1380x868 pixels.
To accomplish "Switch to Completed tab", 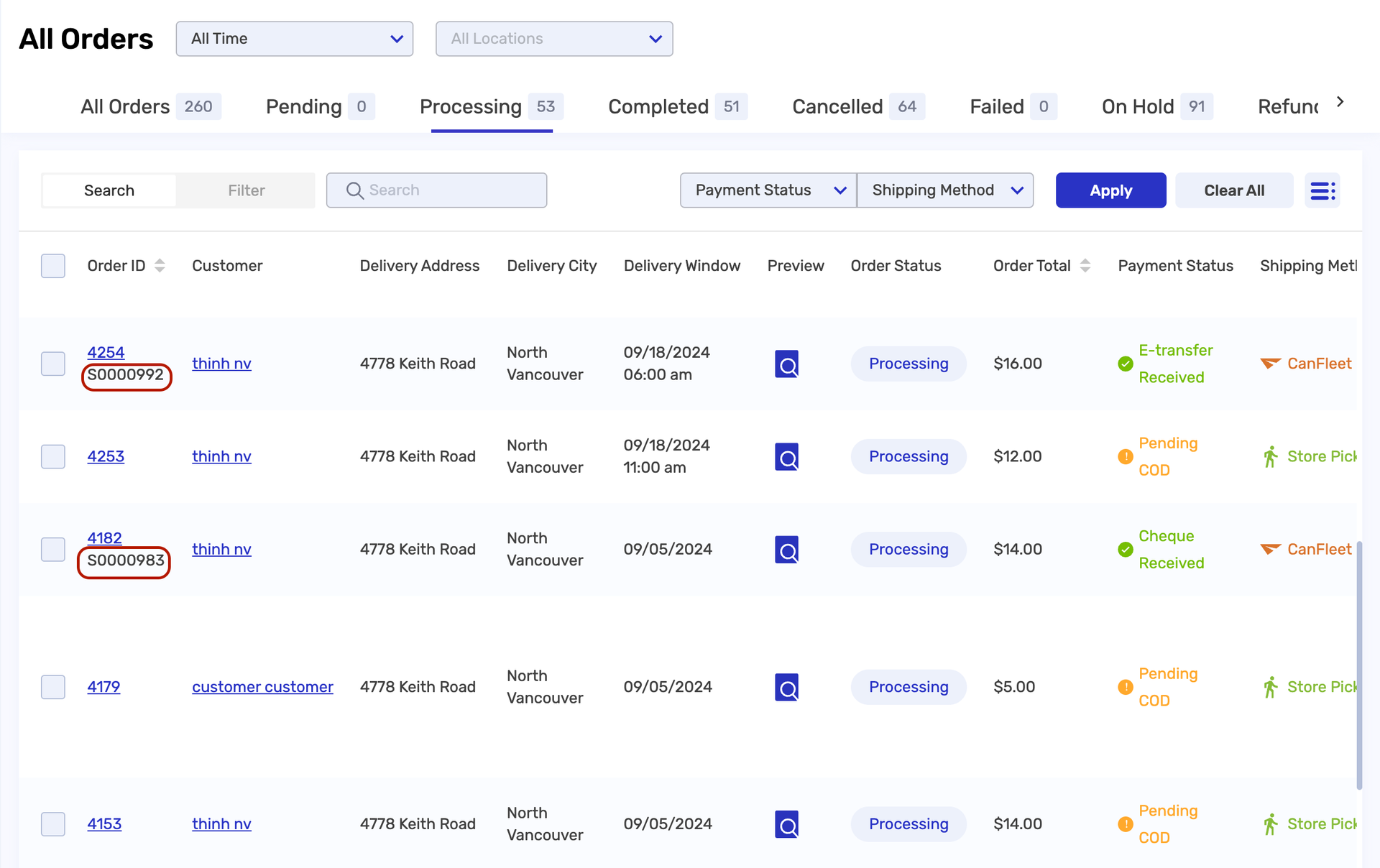I will tap(678, 106).
